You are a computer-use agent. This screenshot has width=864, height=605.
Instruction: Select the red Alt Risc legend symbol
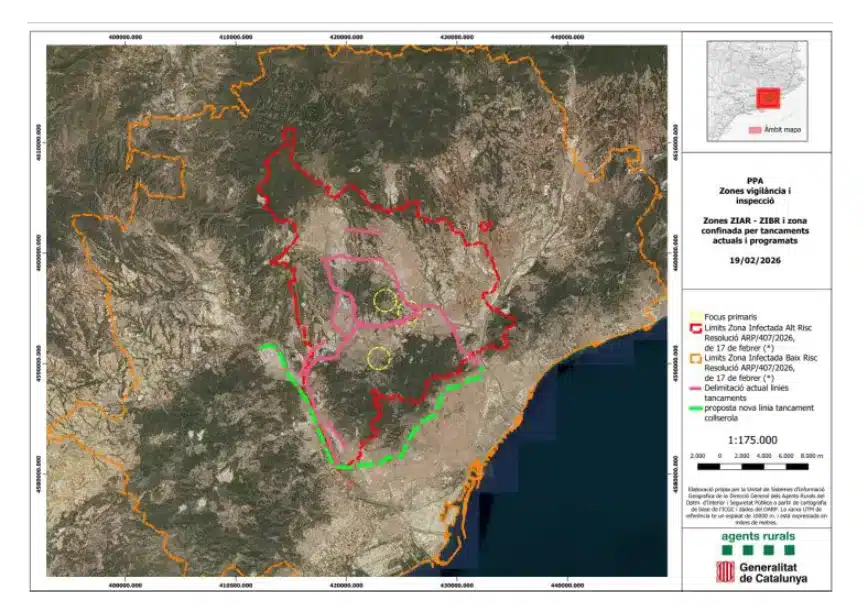click(695, 327)
